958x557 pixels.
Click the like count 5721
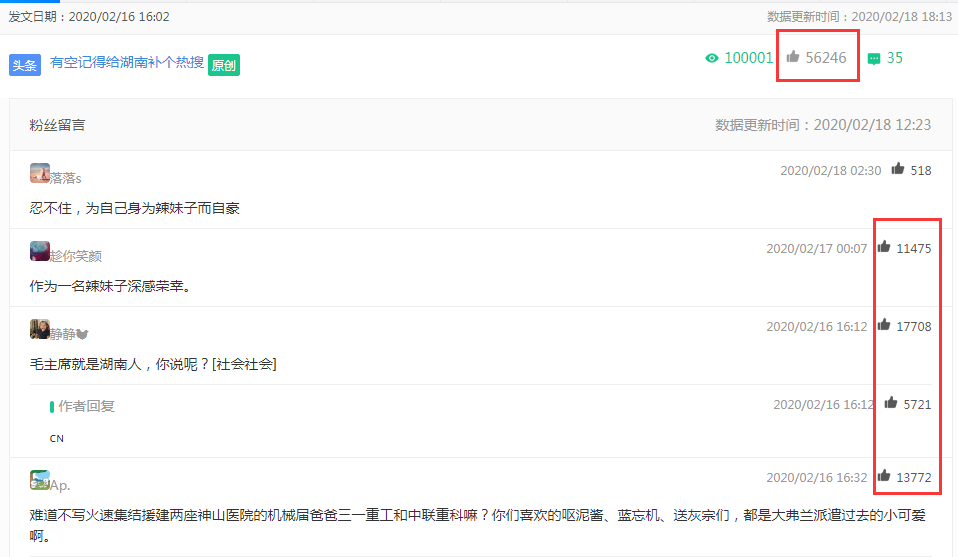(918, 404)
